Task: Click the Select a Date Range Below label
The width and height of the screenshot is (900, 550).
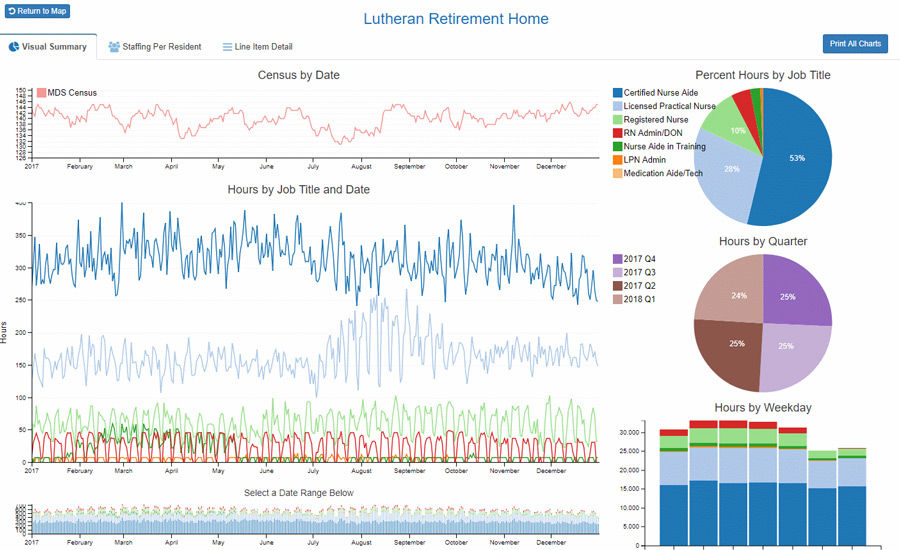Action: pos(298,493)
